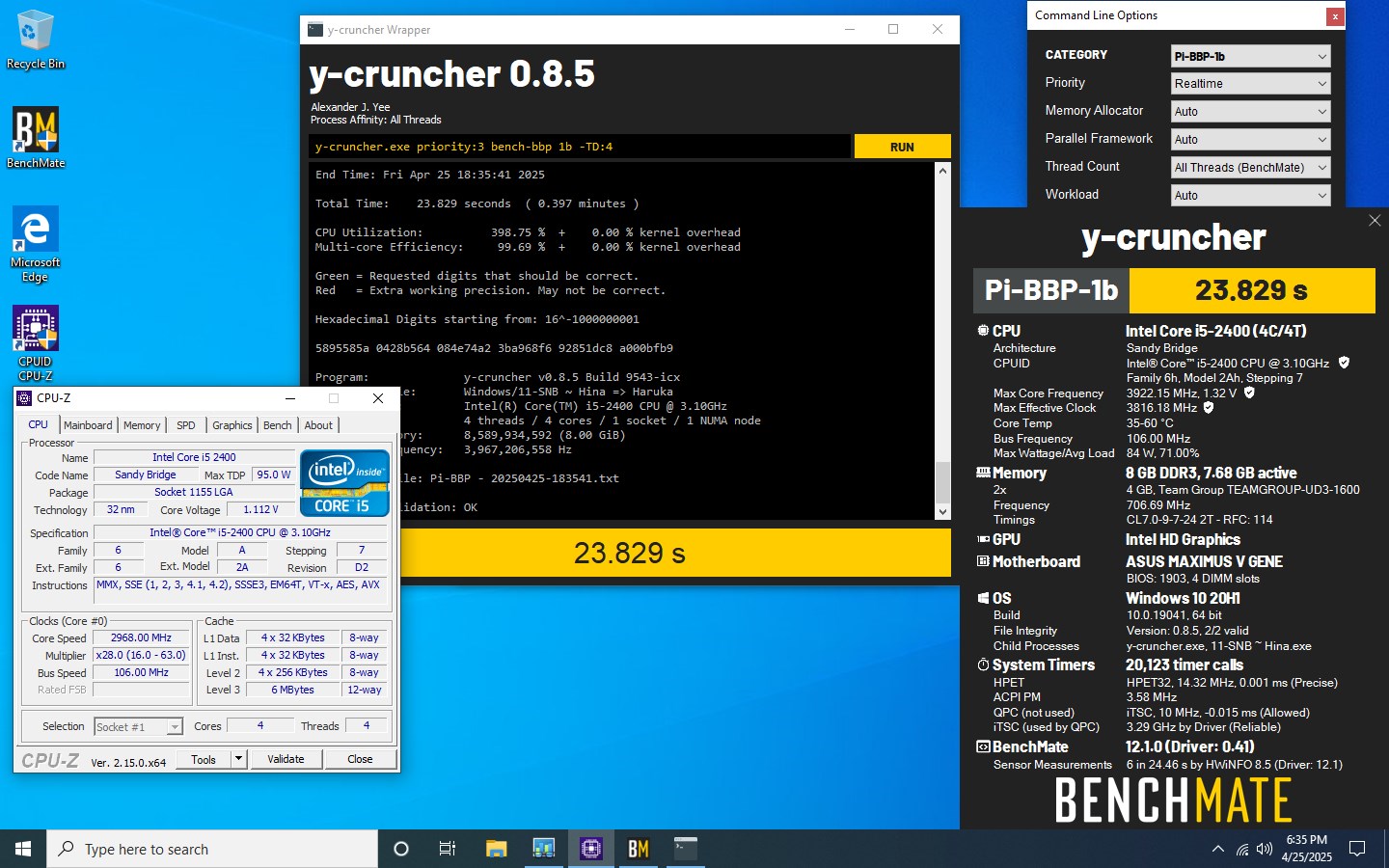Close the Command Line Options window
This screenshot has width=1389, height=868.
[x=1335, y=16]
